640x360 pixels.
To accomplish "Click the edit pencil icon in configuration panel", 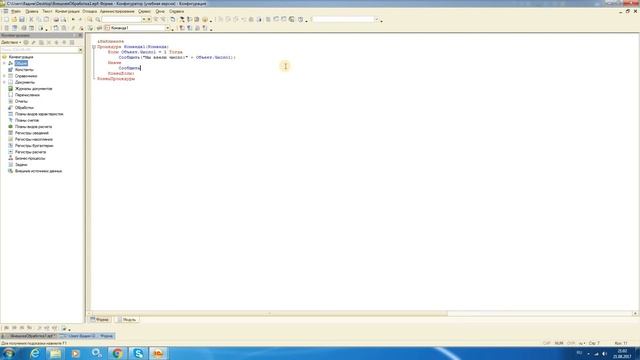I will pyautogui.click(x=33, y=42).
